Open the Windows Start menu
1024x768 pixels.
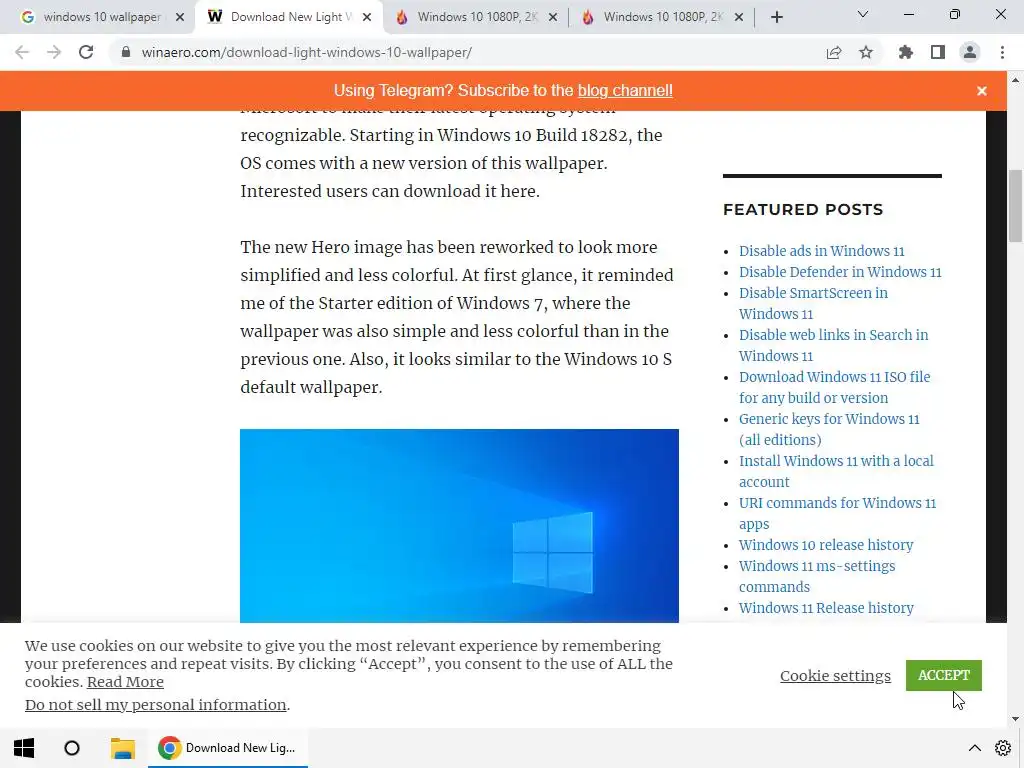[24, 748]
